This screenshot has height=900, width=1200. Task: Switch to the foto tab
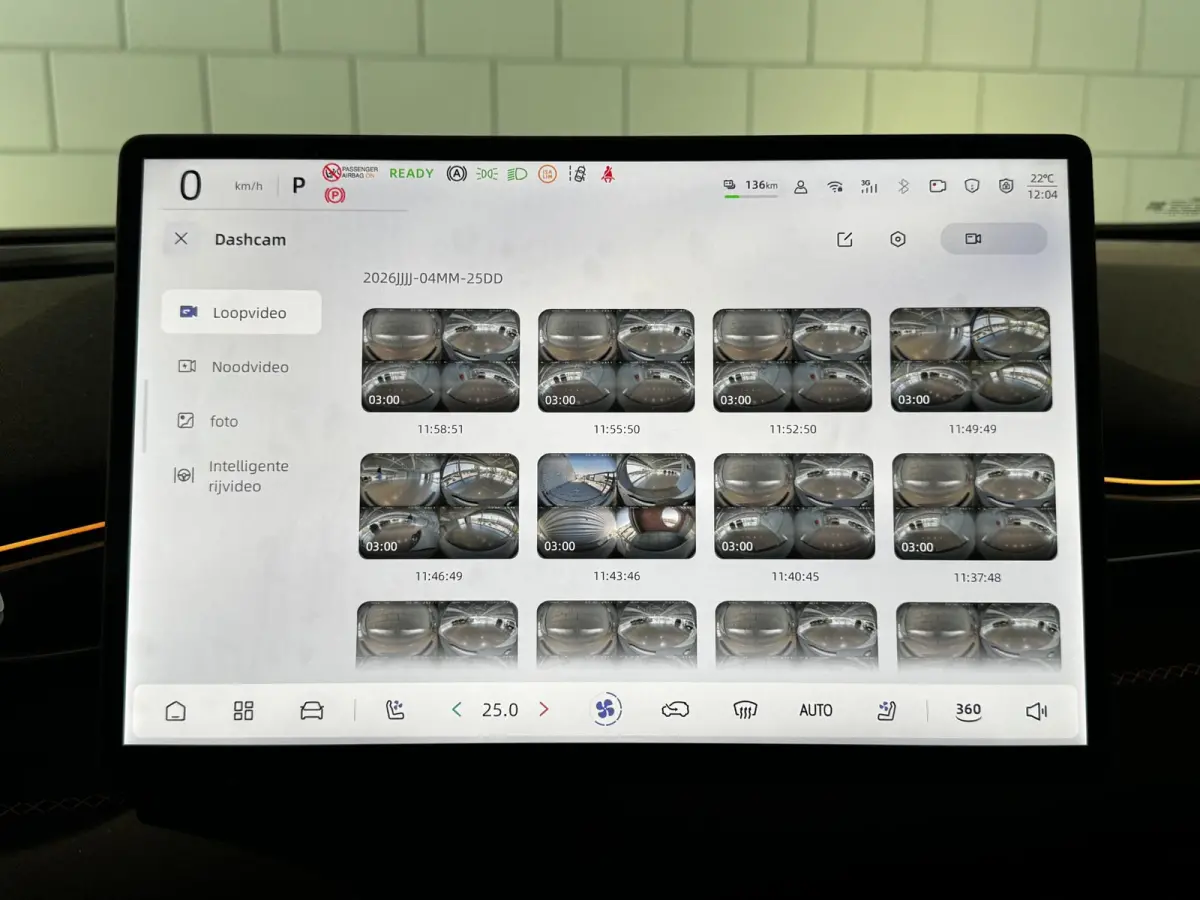click(x=241, y=421)
